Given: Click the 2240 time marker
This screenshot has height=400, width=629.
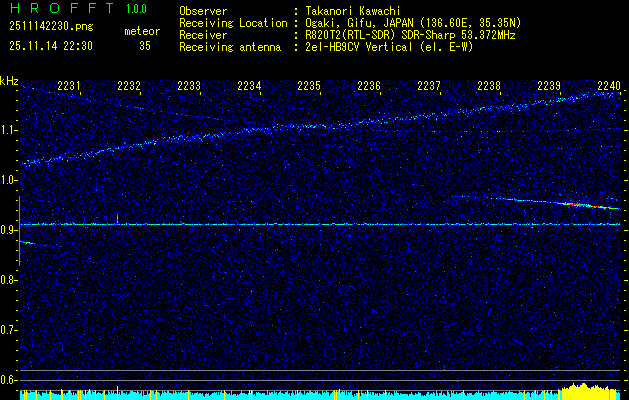Looking at the screenshot, I should pos(609,85).
